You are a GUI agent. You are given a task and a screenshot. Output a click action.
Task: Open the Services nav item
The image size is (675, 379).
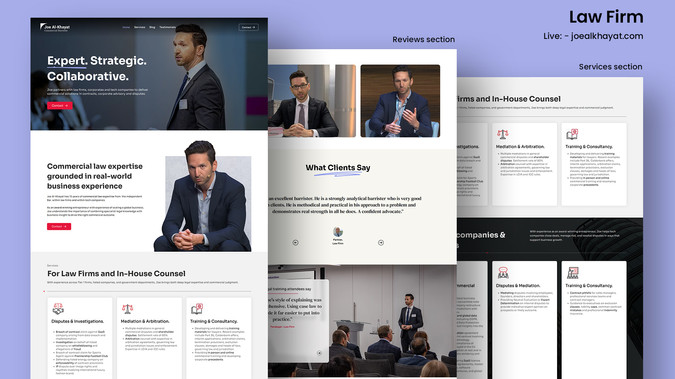click(139, 27)
